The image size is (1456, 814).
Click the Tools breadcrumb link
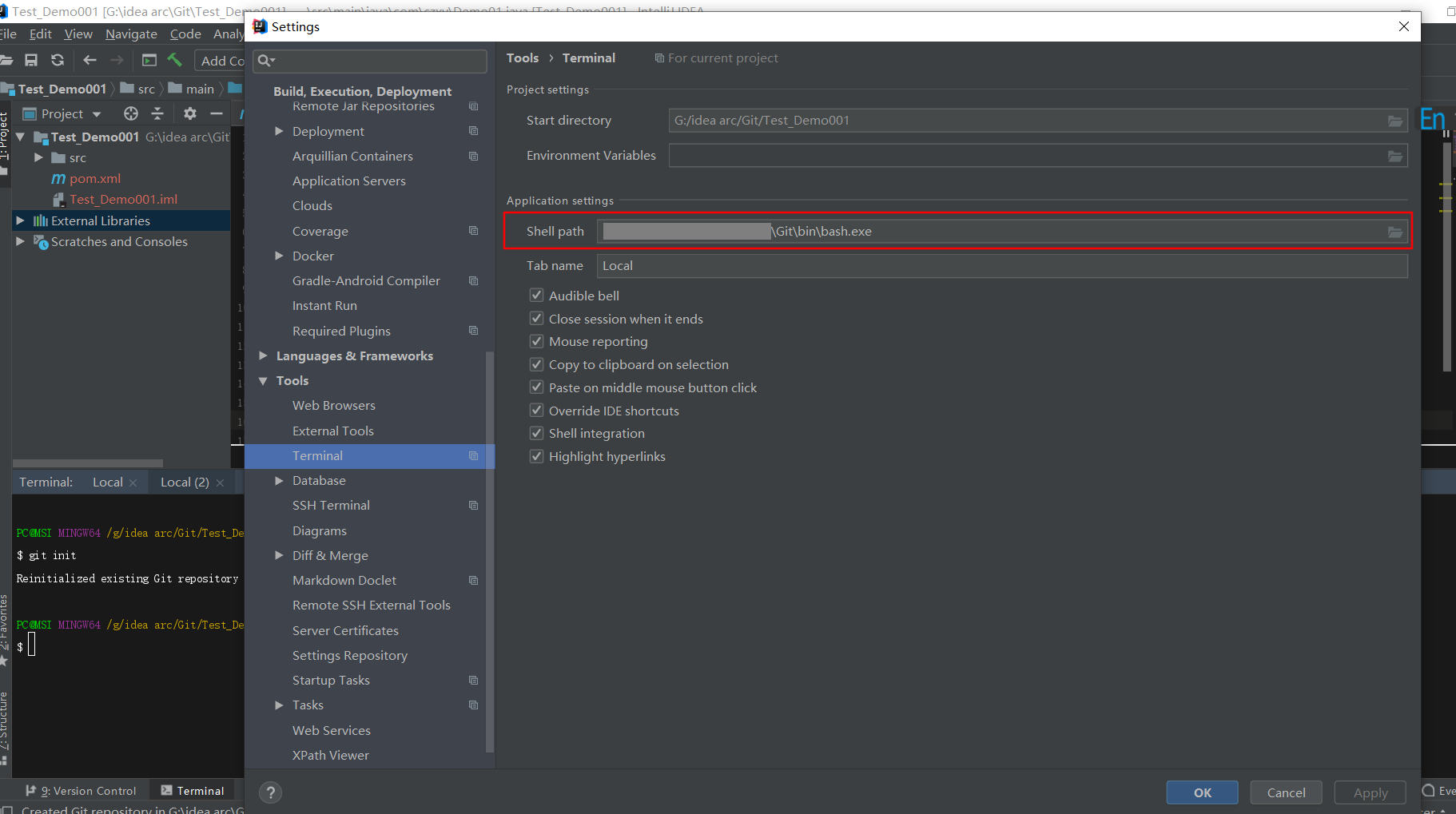point(523,58)
